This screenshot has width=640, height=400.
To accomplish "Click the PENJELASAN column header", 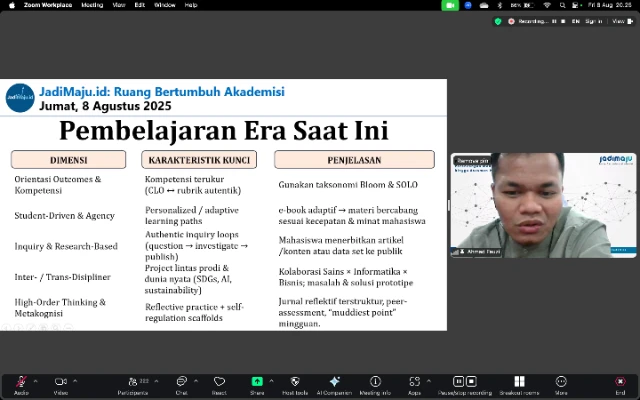I will (354, 160).
